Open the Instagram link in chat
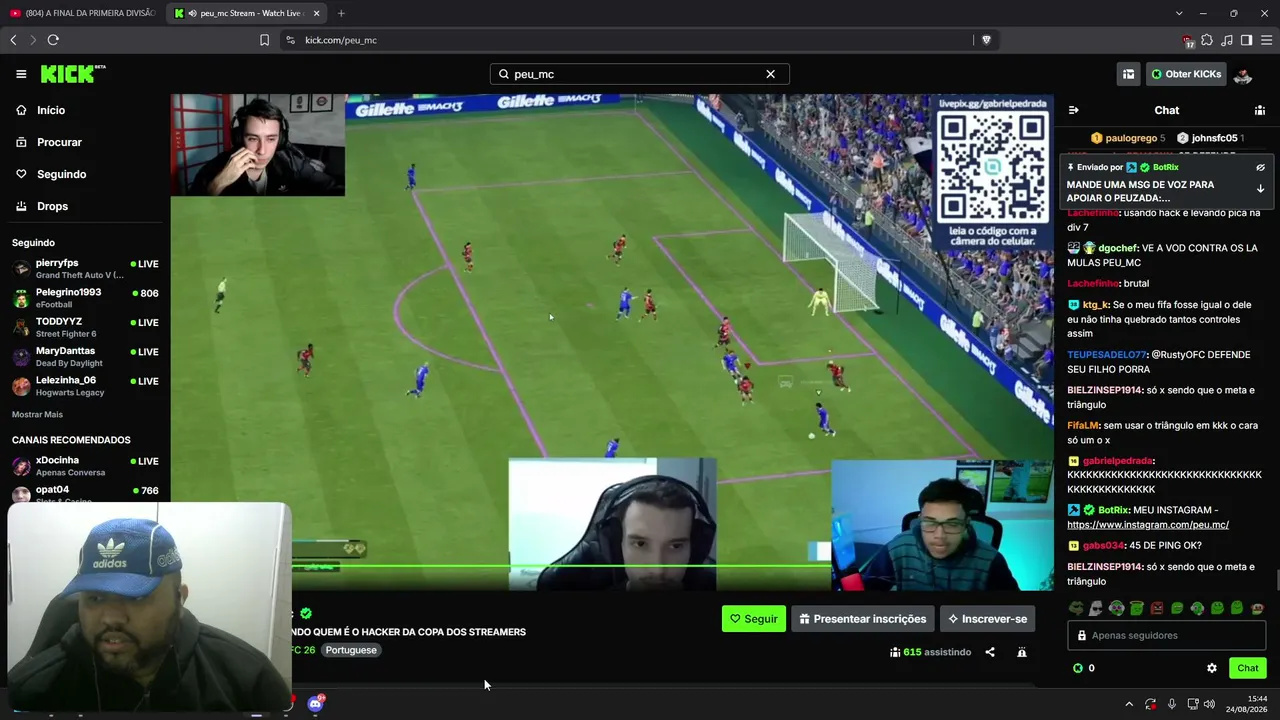The image size is (1280, 720). (x=1148, y=525)
